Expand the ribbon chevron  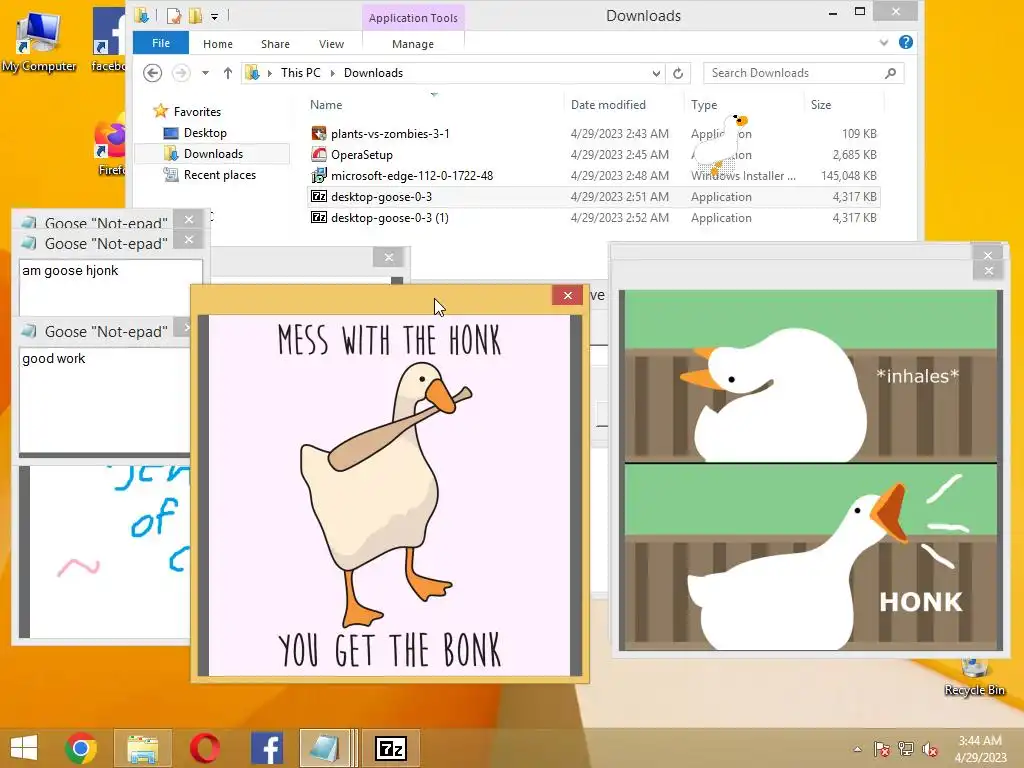click(x=884, y=42)
